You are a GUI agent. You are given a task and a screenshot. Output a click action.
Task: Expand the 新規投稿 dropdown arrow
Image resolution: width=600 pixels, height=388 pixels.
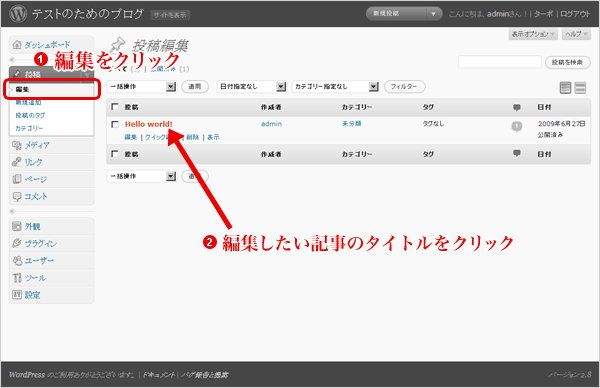click(x=434, y=14)
